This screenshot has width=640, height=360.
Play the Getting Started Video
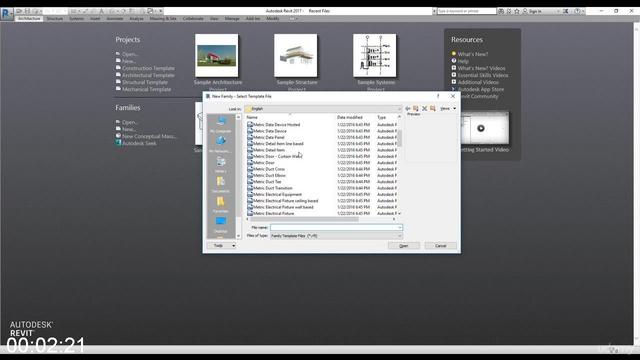pyautogui.click(x=481, y=128)
